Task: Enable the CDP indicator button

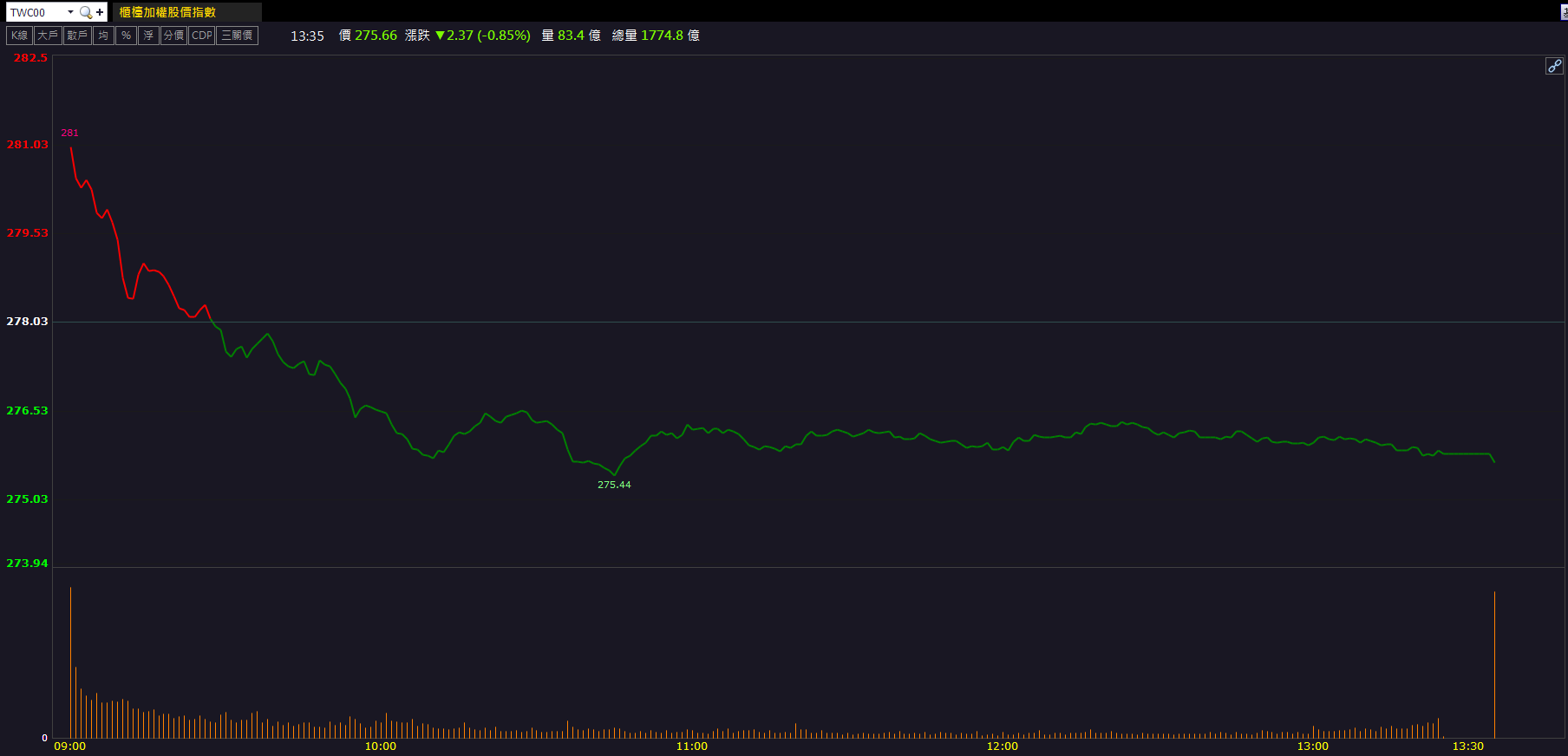Action: (201, 36)
